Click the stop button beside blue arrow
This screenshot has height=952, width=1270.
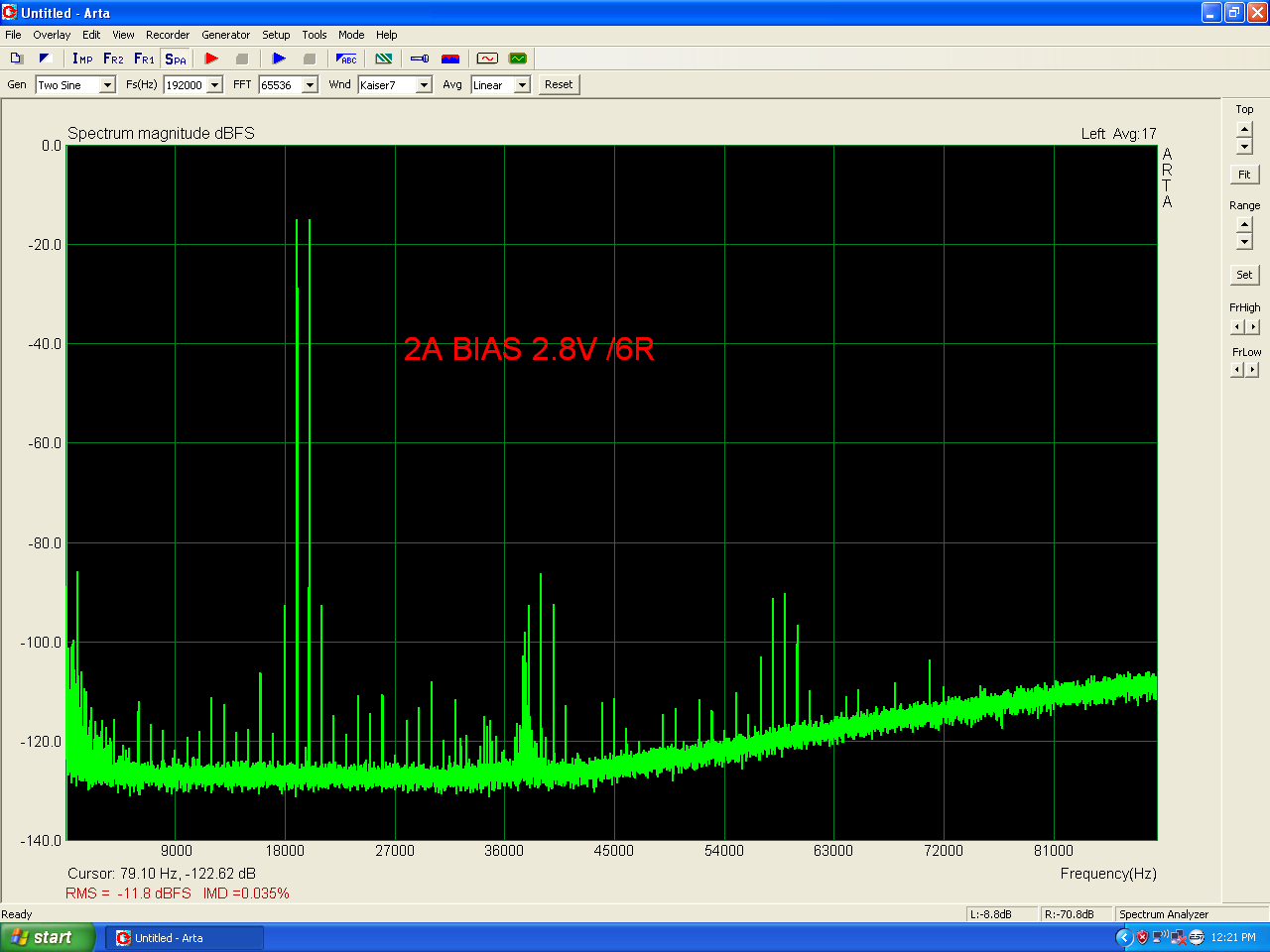coord(309,59)
